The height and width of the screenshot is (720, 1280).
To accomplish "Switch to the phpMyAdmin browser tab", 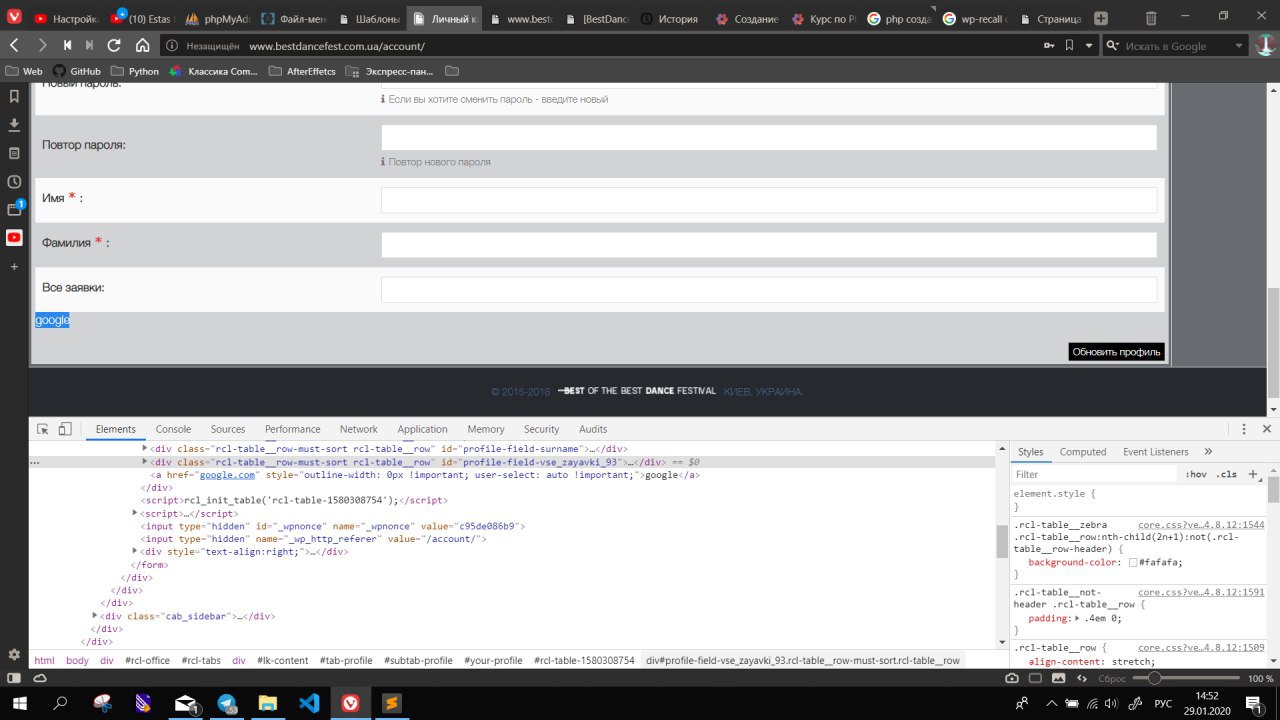I will 219,18.
